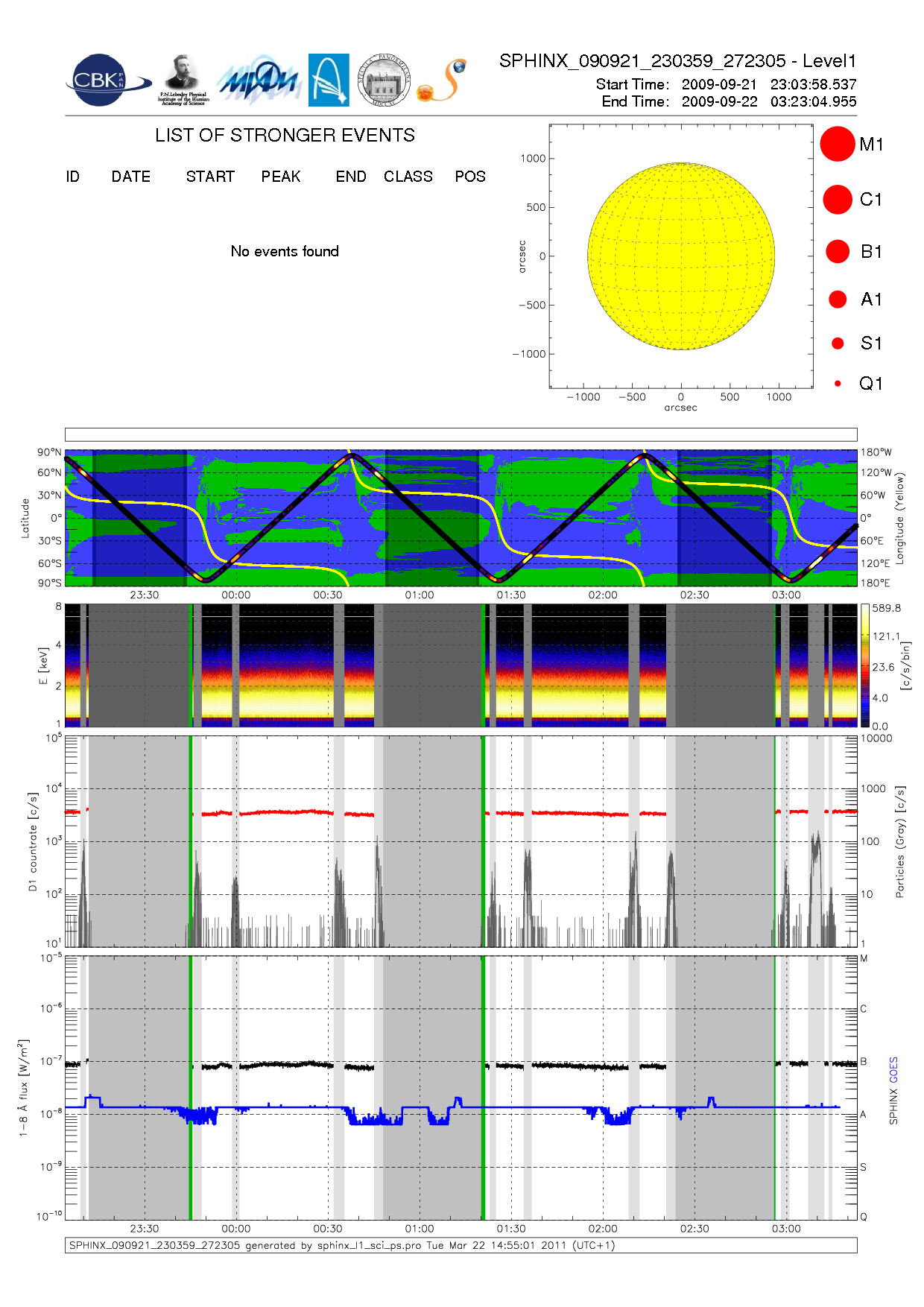
Task: Click the blue stylized MIFI logo
Action: click(x=259, y=80)
